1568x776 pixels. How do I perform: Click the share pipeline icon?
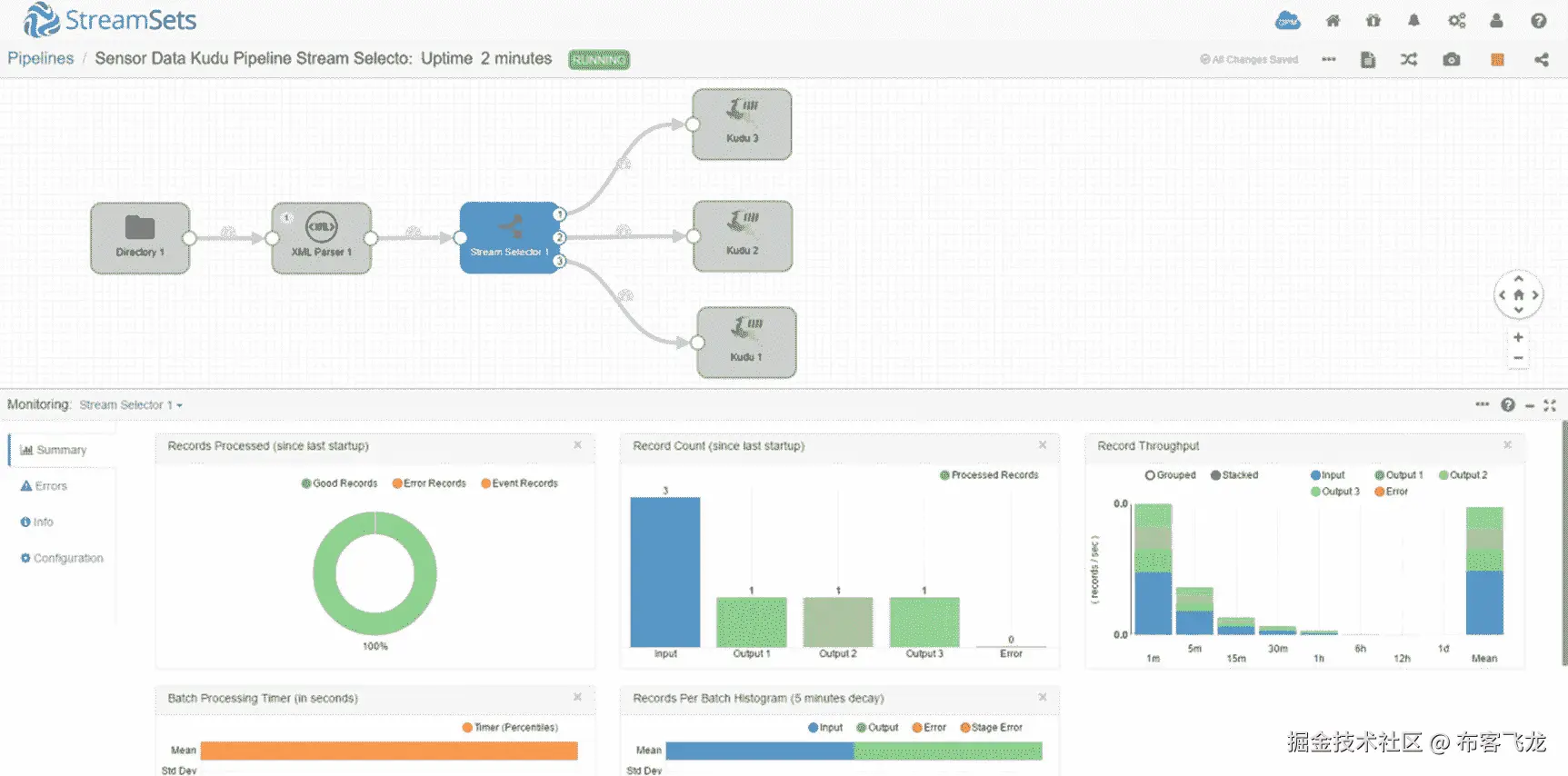(1542, 60)
